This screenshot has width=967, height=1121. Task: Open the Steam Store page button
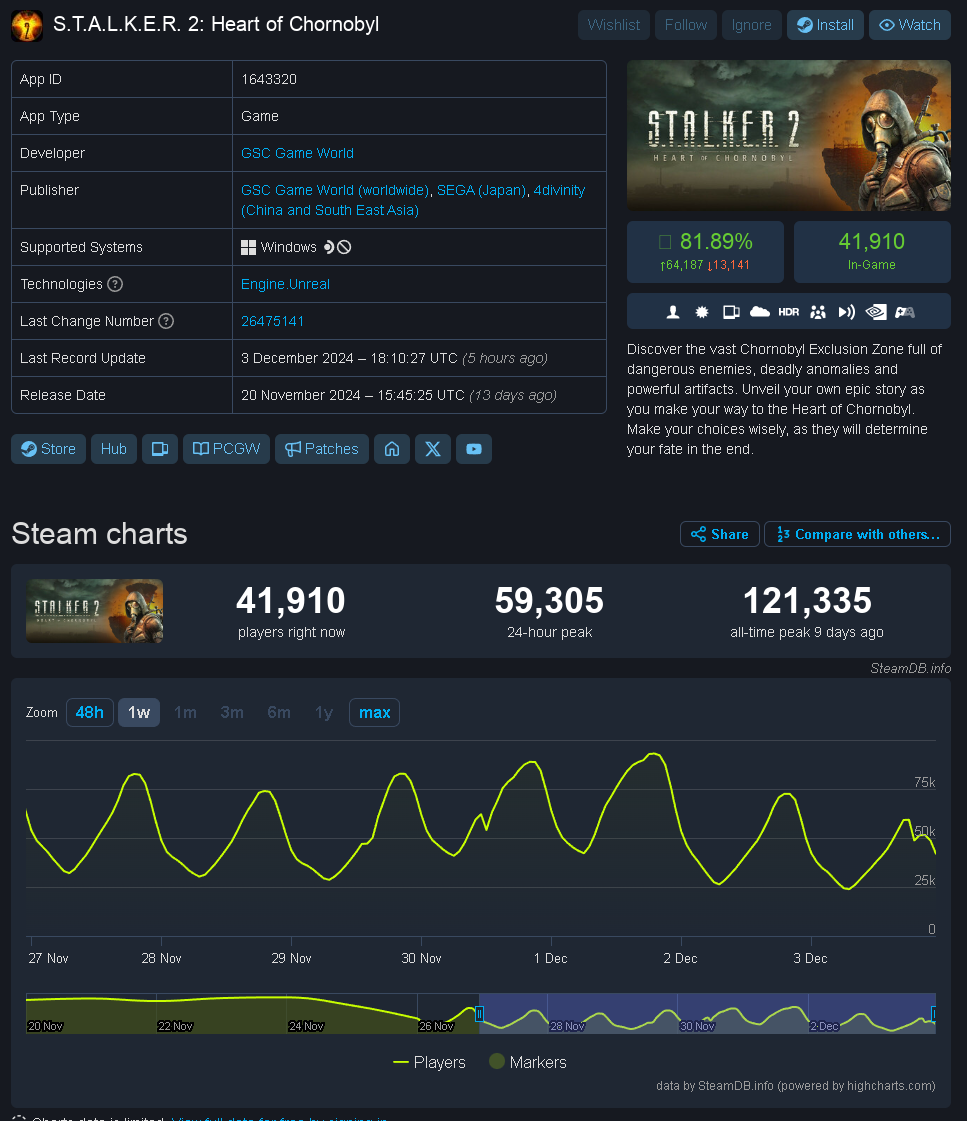[49, 449]
